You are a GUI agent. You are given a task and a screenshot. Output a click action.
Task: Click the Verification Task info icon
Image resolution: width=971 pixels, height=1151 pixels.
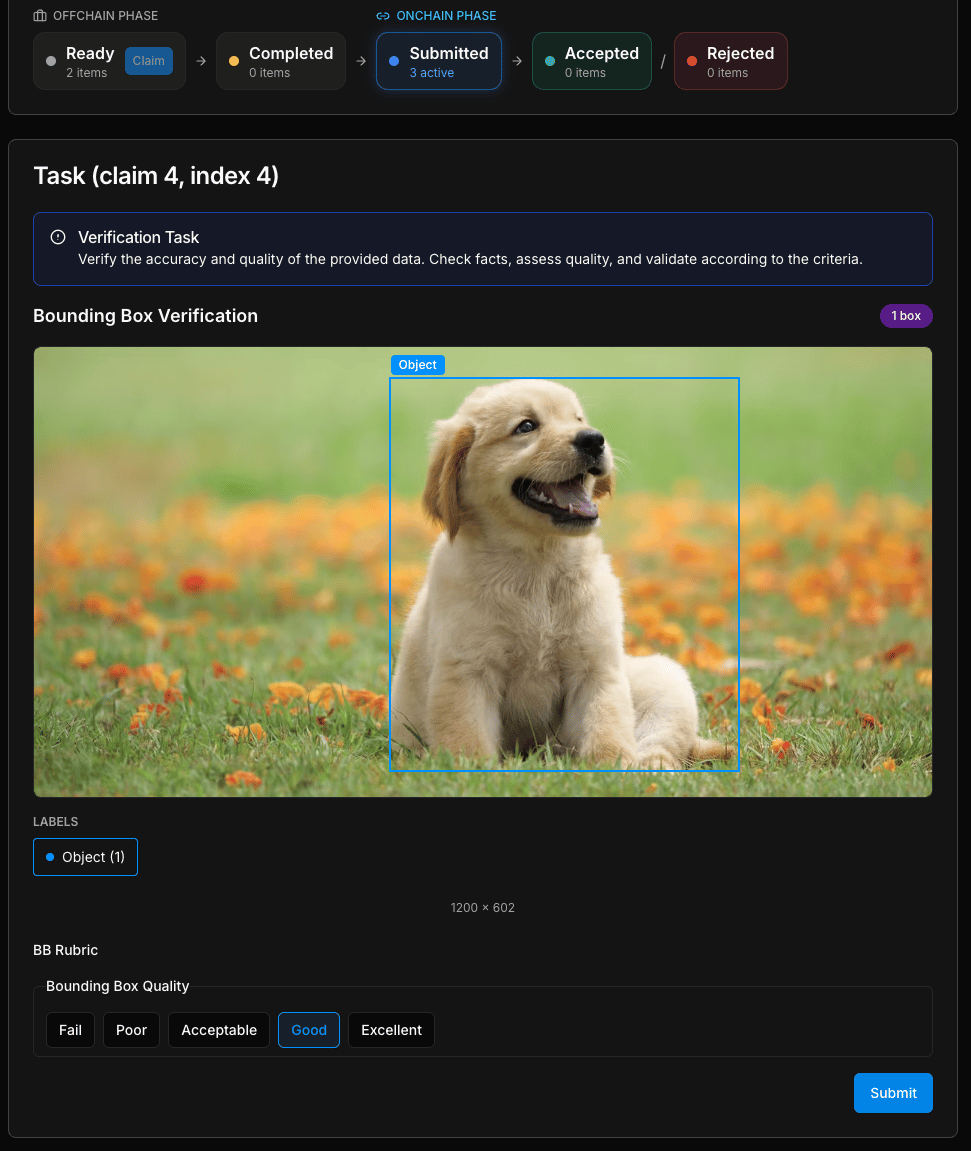click(58, 237)
